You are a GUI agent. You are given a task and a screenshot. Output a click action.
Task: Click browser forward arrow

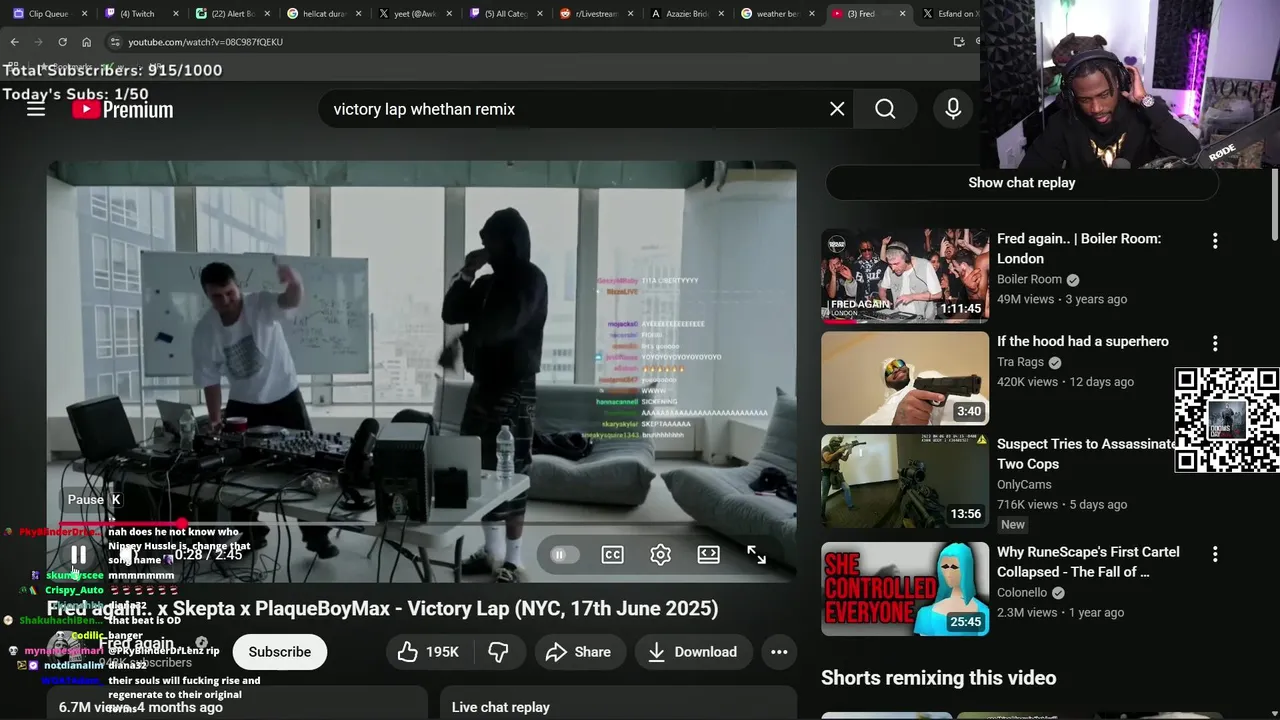click(38, 42)
